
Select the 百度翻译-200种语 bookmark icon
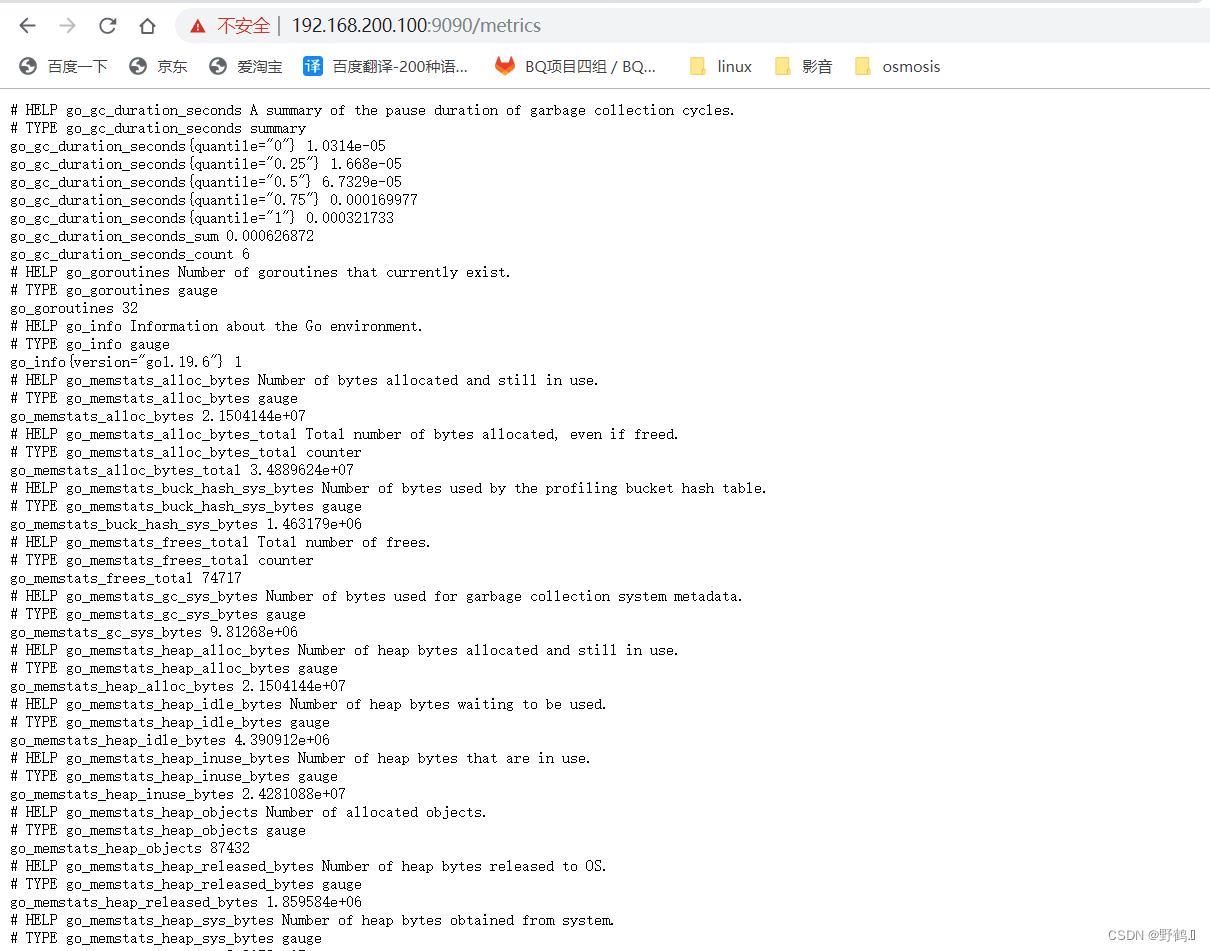(x=311, y=66)
